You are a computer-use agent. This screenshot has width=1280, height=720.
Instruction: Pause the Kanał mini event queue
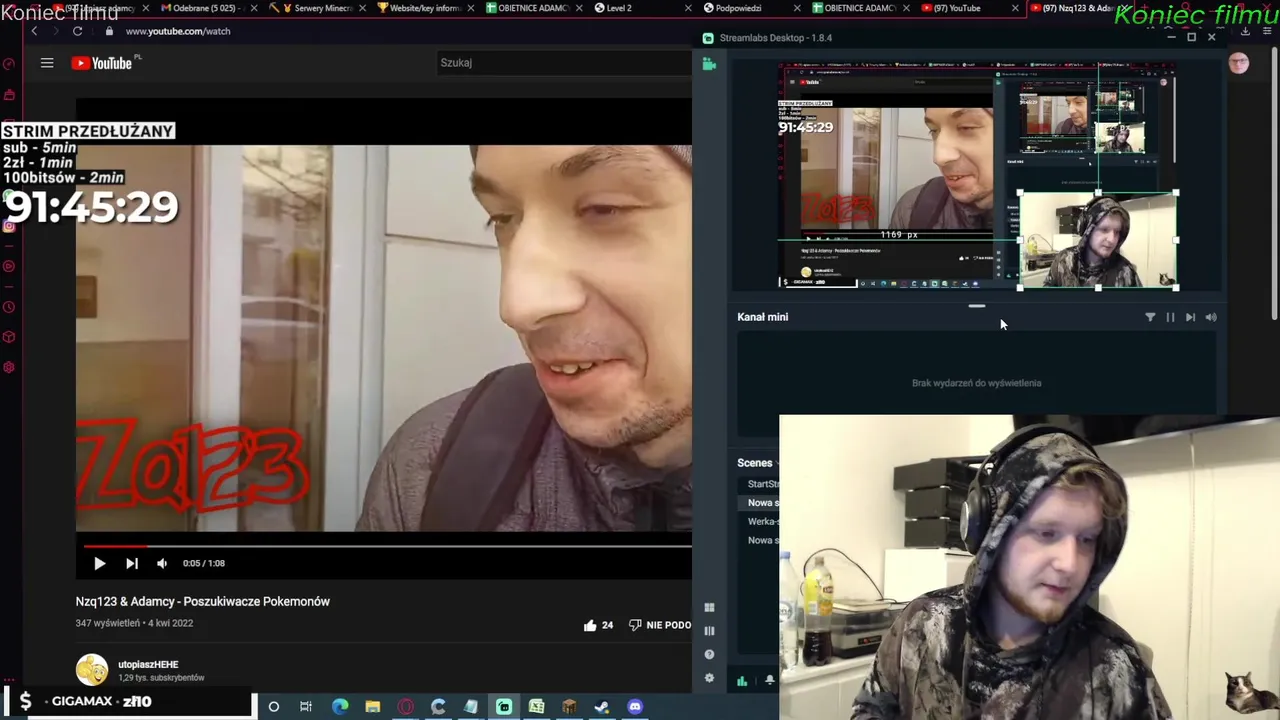1170,317
